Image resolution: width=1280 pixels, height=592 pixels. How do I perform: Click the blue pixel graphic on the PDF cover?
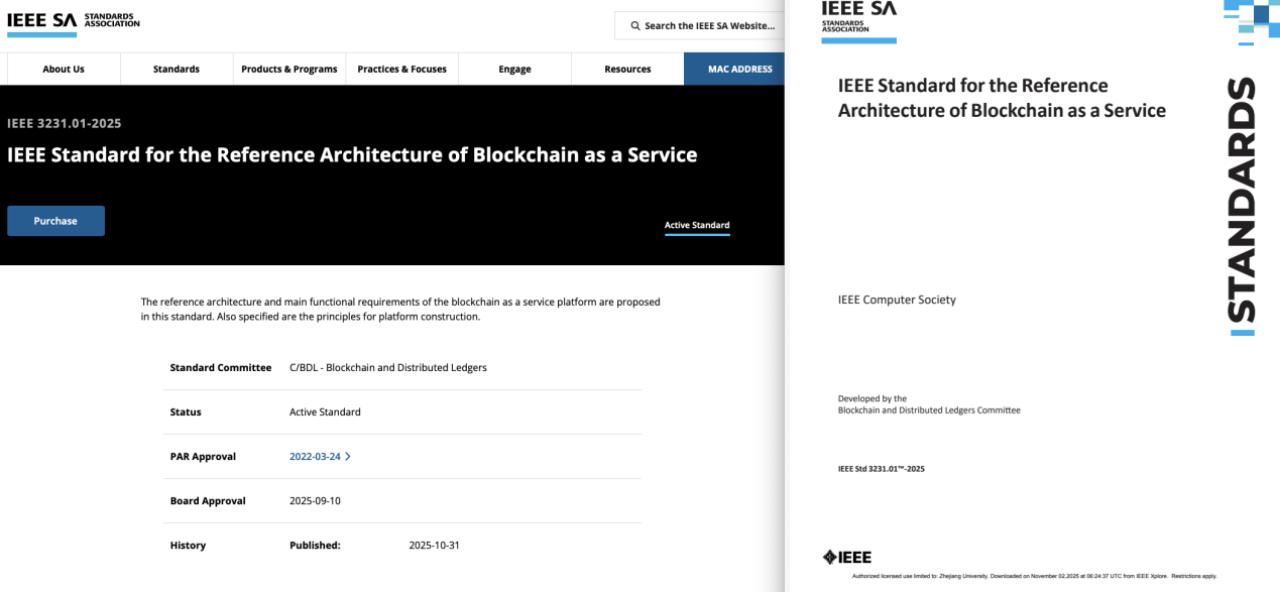click(x=1251, y=20)
